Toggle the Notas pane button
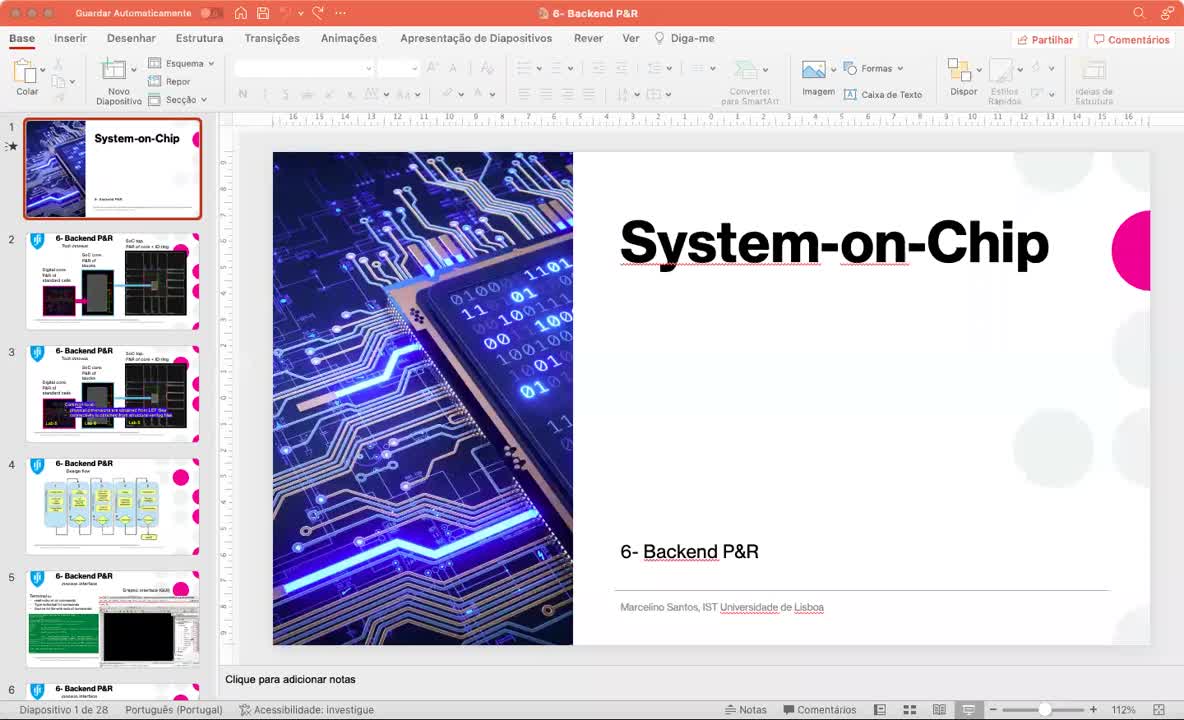1184x720 pixels. click(x=745, y=709)
